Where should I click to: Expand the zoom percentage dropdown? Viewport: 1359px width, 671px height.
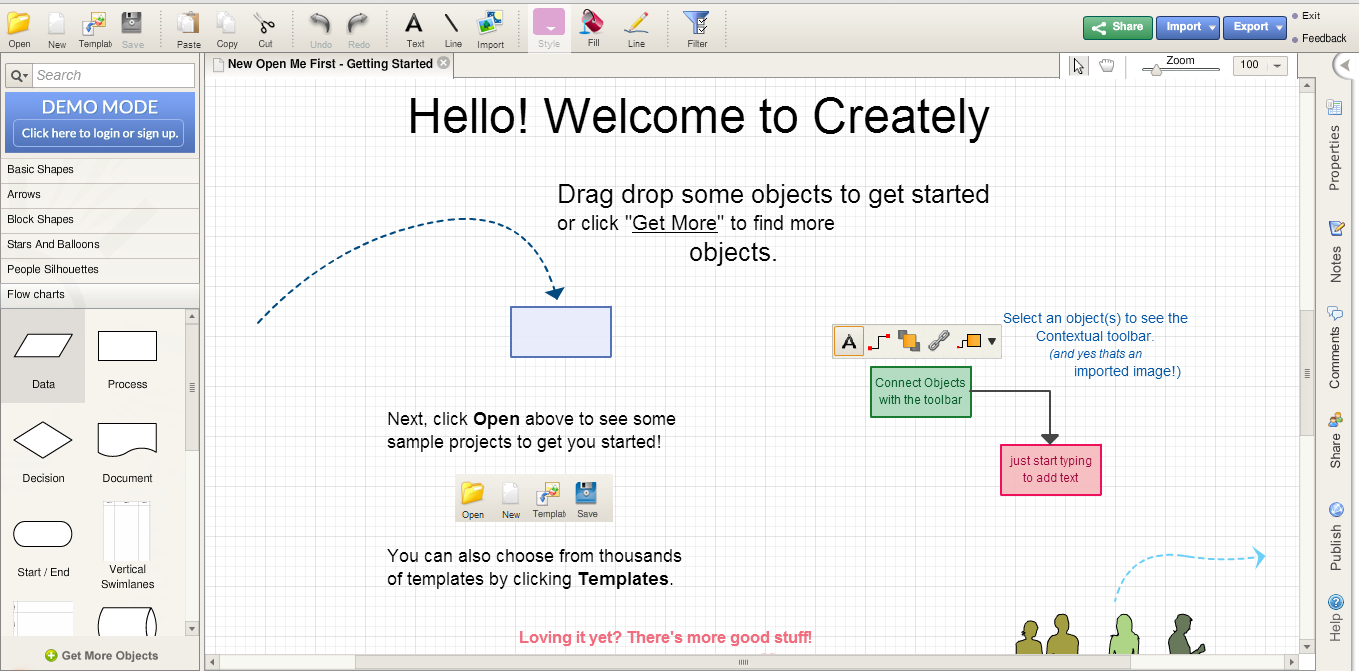pyautogui.click(x=1278, y=66)
